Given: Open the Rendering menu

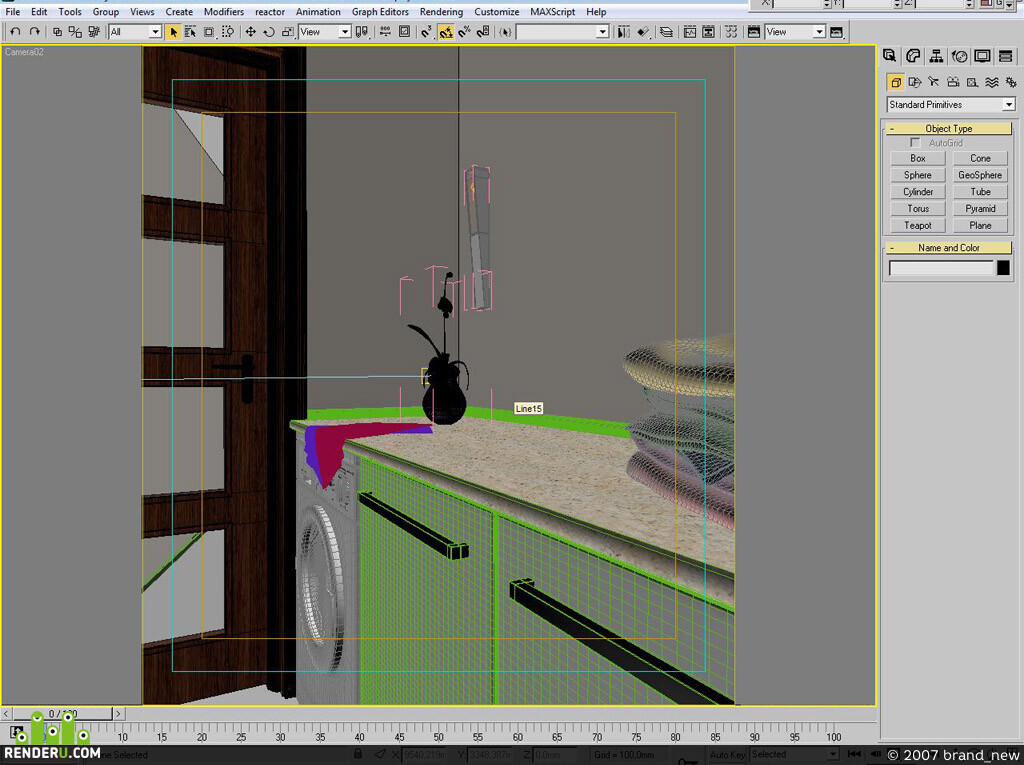Looking at the screenshot, I should (441, 12).
